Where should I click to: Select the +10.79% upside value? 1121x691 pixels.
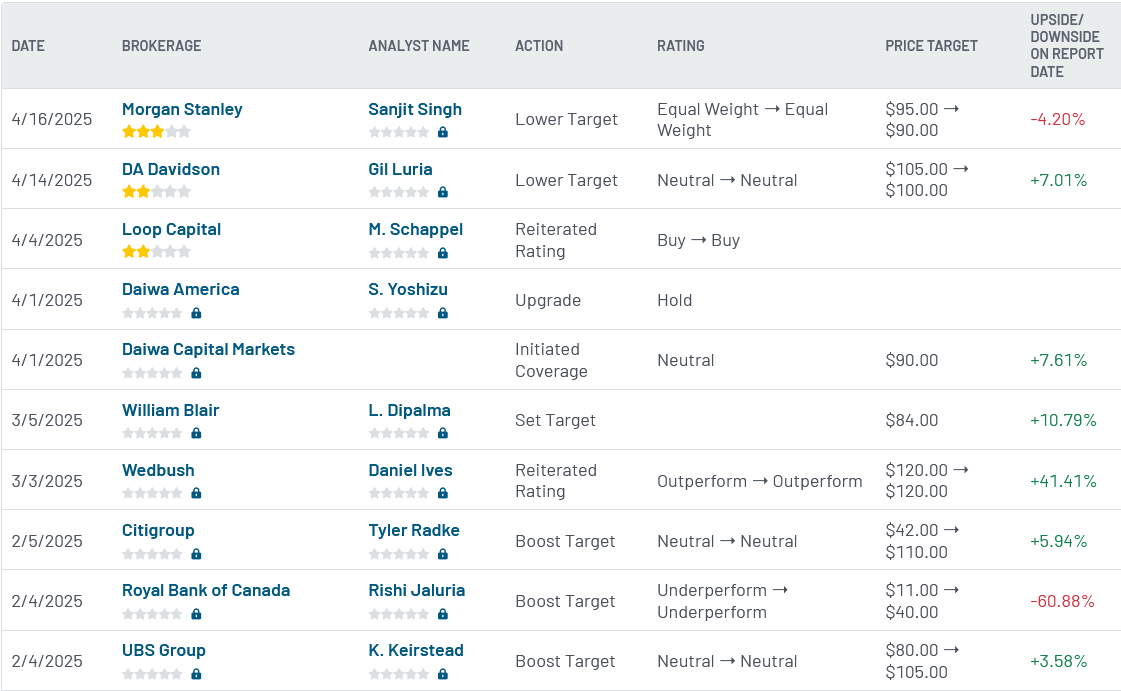1062,420
